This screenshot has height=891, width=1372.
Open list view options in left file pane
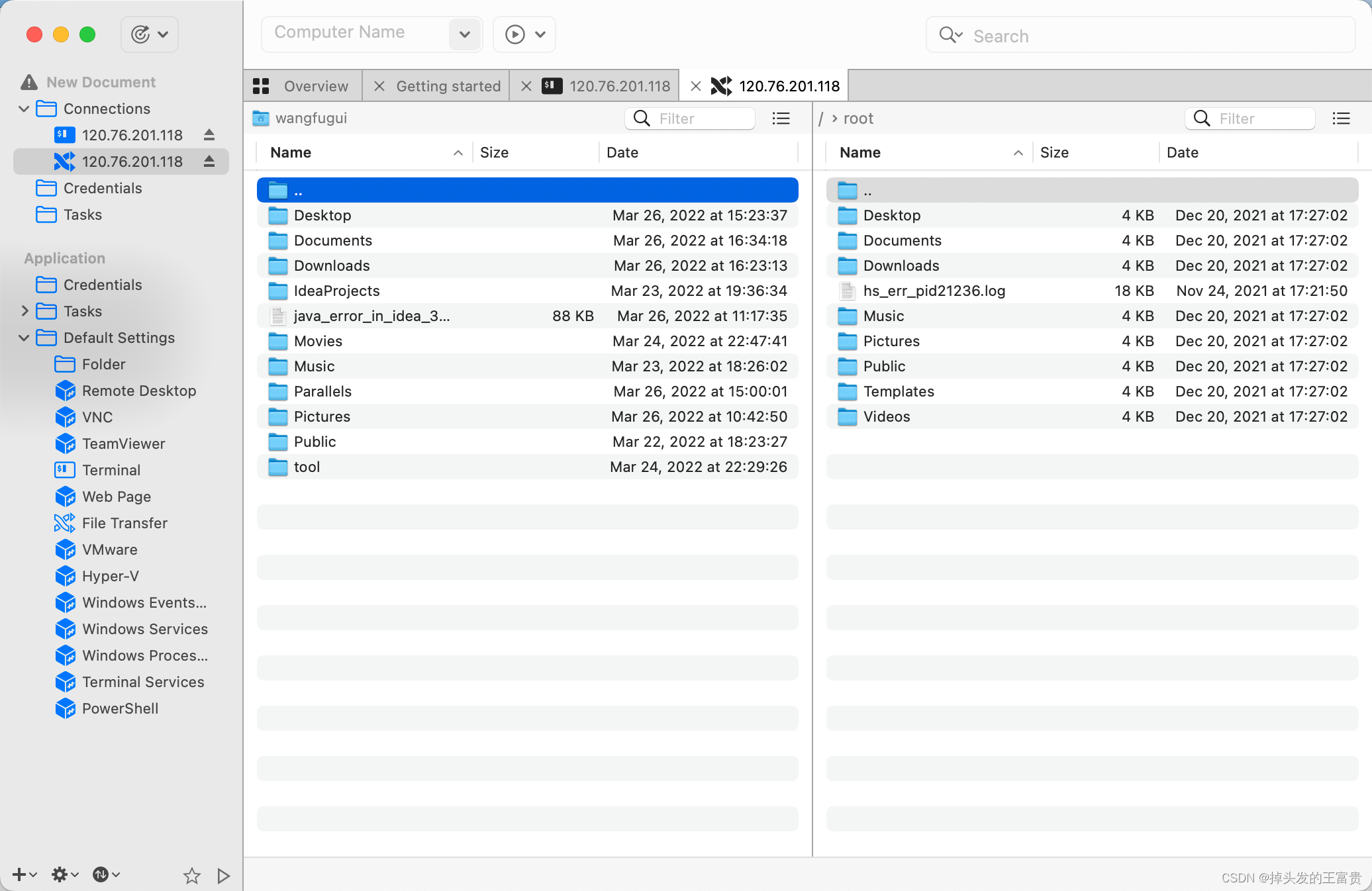click(x=781, y=118)
